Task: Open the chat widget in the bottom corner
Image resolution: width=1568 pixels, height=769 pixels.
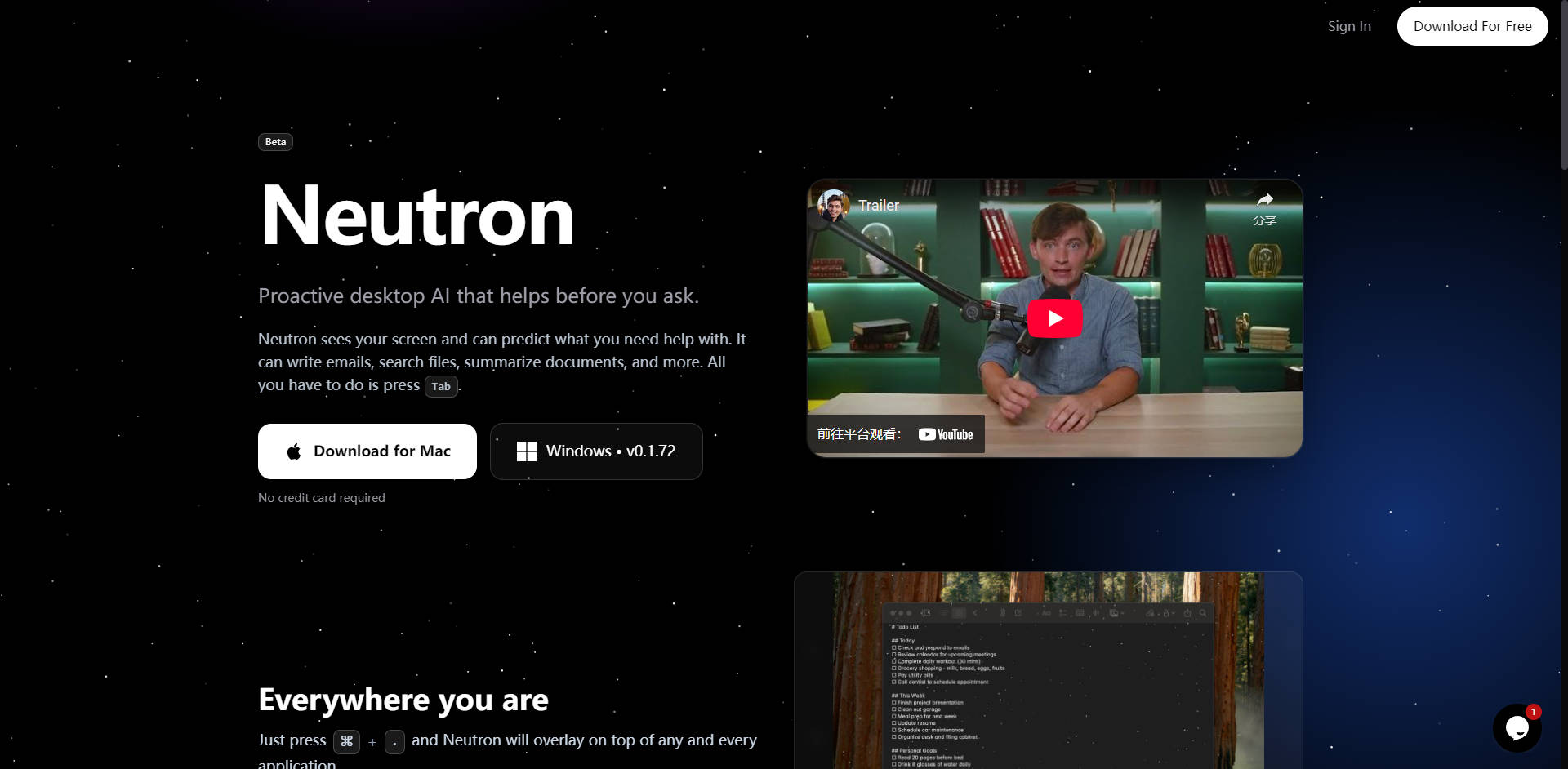Action: coord(1517,727)
